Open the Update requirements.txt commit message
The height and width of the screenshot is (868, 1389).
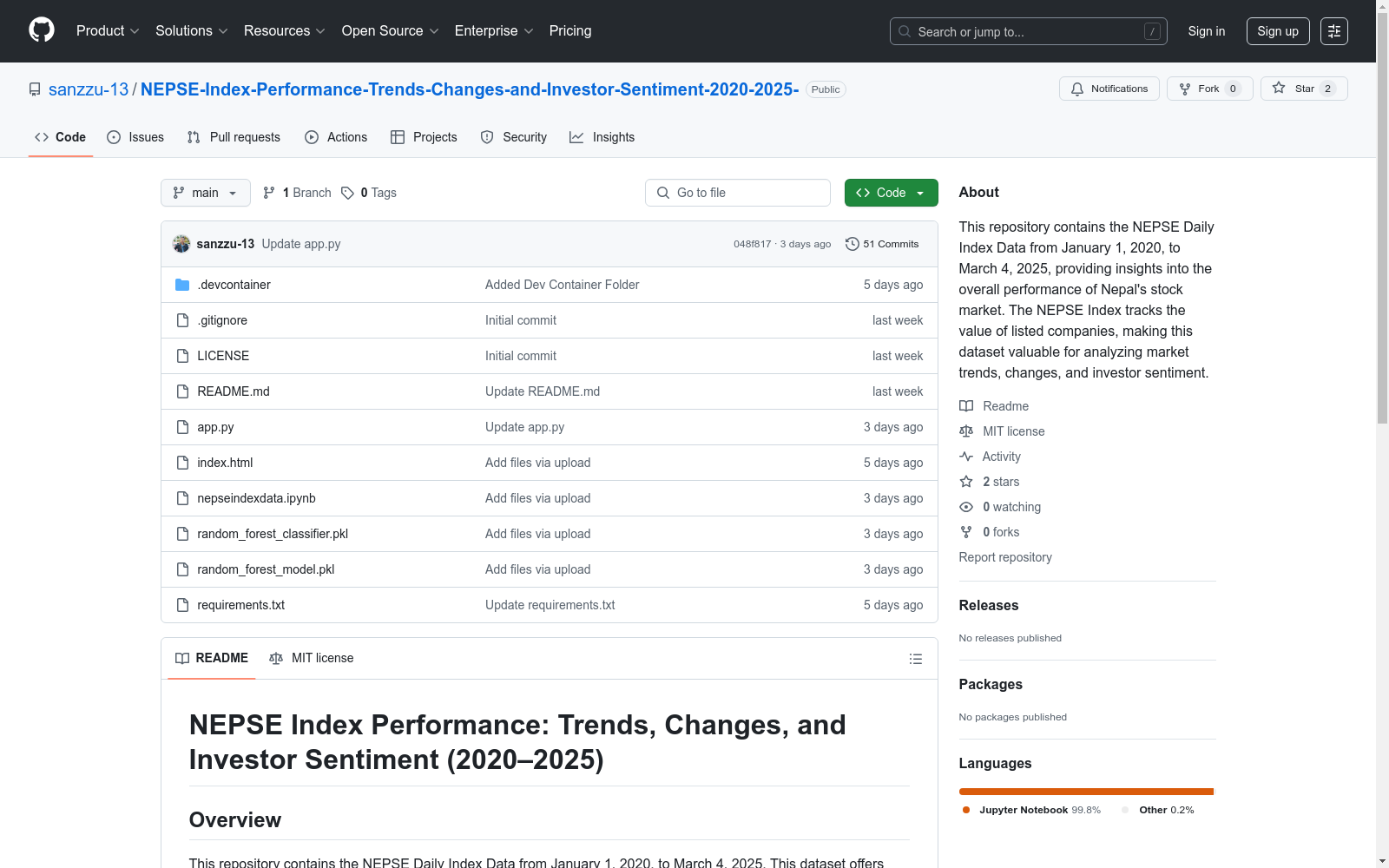click(x=550, y=605)
